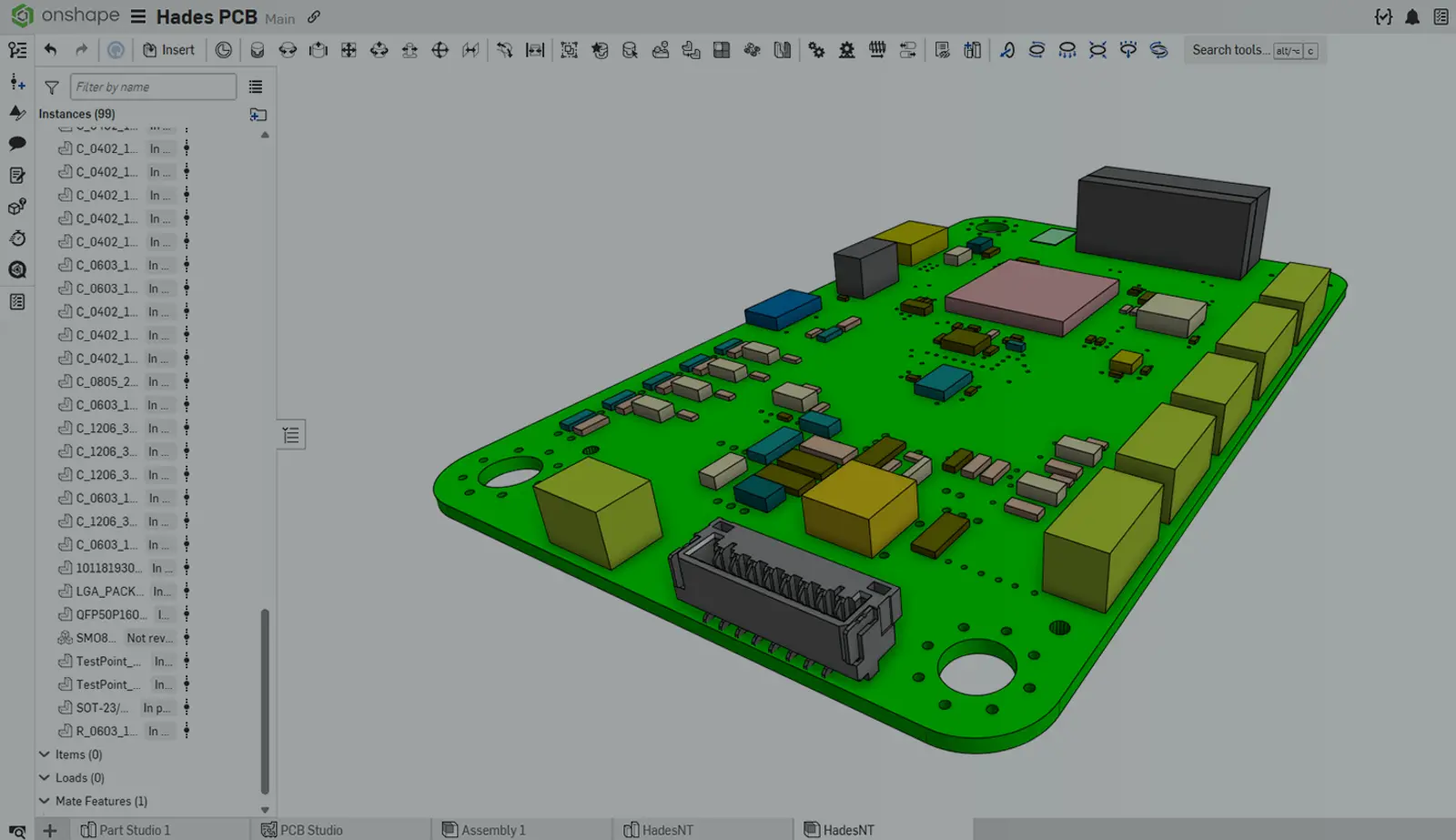This screenshot has height=840, width=1456.
Task: Undo the last action
Action: [x=51, y=50]
